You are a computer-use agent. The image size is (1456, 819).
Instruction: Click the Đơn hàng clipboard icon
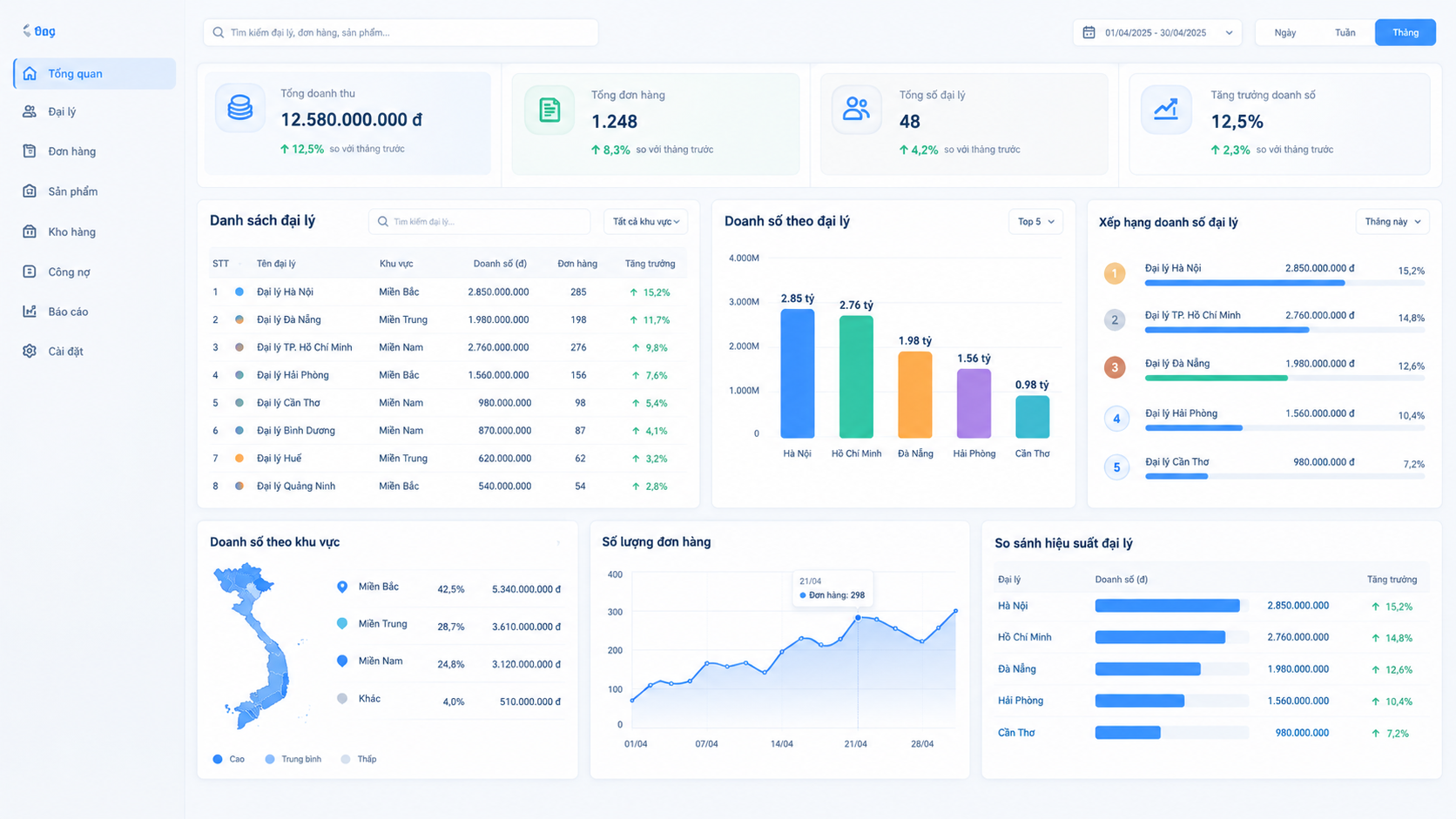coord(30,151)
